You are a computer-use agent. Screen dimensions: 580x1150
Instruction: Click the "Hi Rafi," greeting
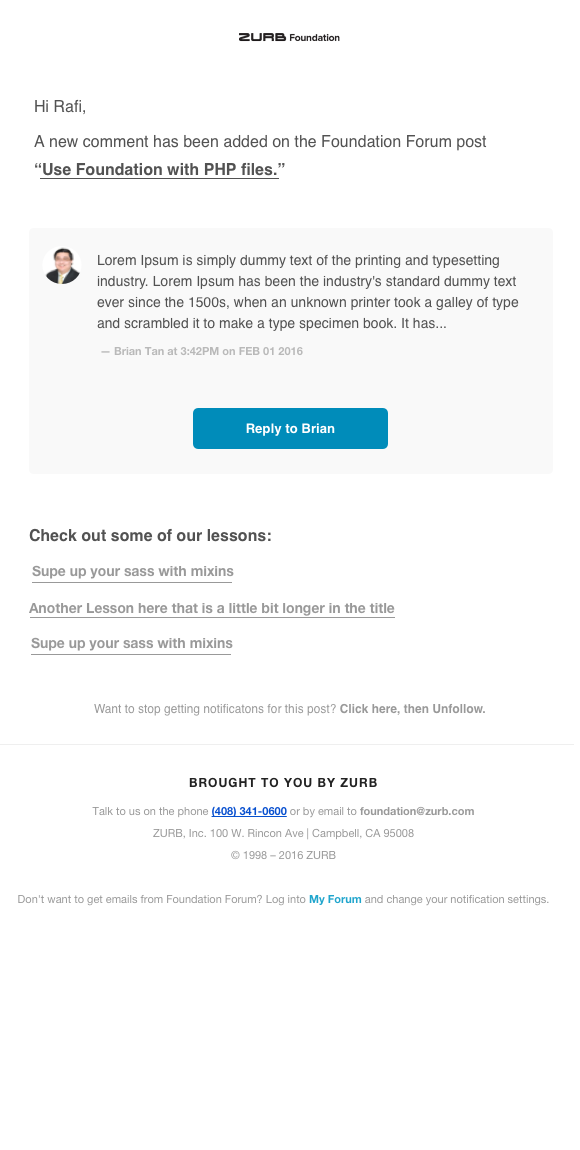pyautogui.click(x=60, y=107)
